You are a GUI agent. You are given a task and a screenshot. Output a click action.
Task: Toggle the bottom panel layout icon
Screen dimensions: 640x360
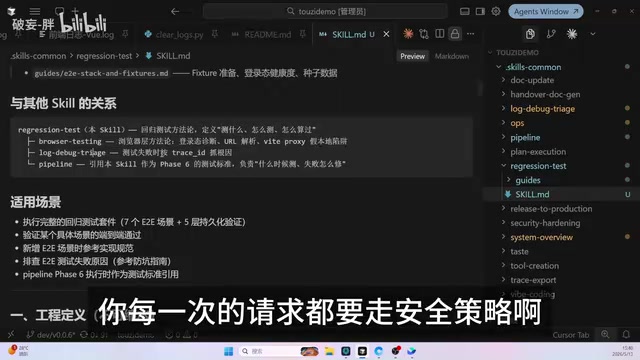pyautogui.click(x=464, y=11)
